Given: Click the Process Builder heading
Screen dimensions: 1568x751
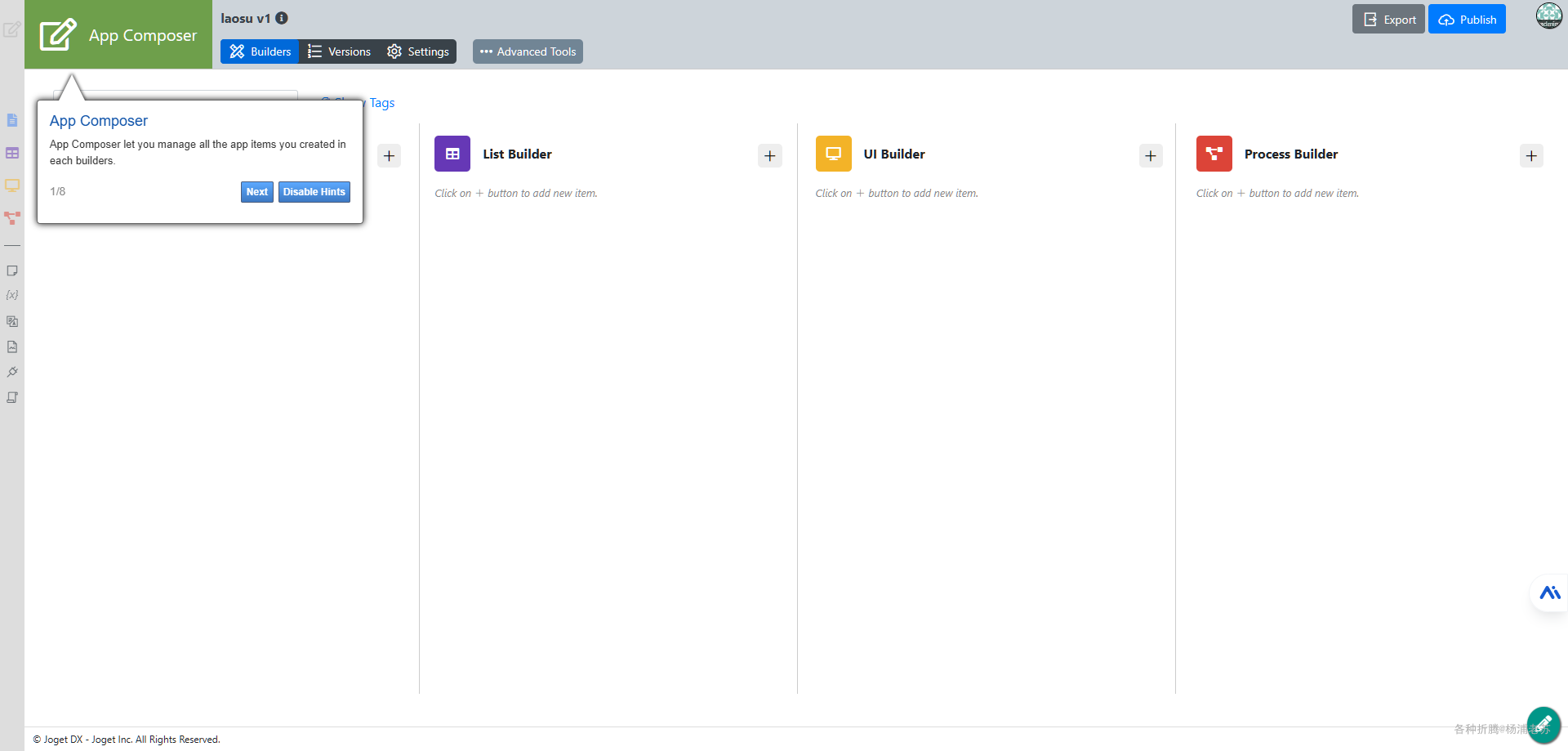Looking at the screenshot, I should point(1291,154).
